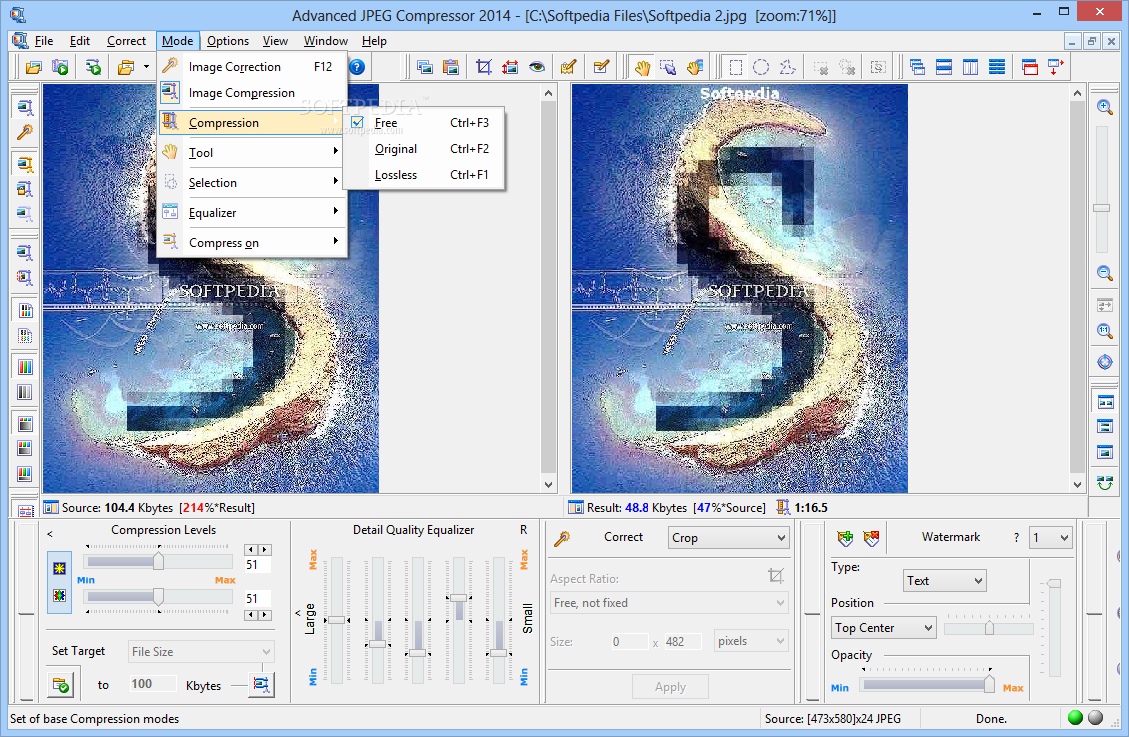
Task: Click the target size field showing 100
Action: [152, 684]
